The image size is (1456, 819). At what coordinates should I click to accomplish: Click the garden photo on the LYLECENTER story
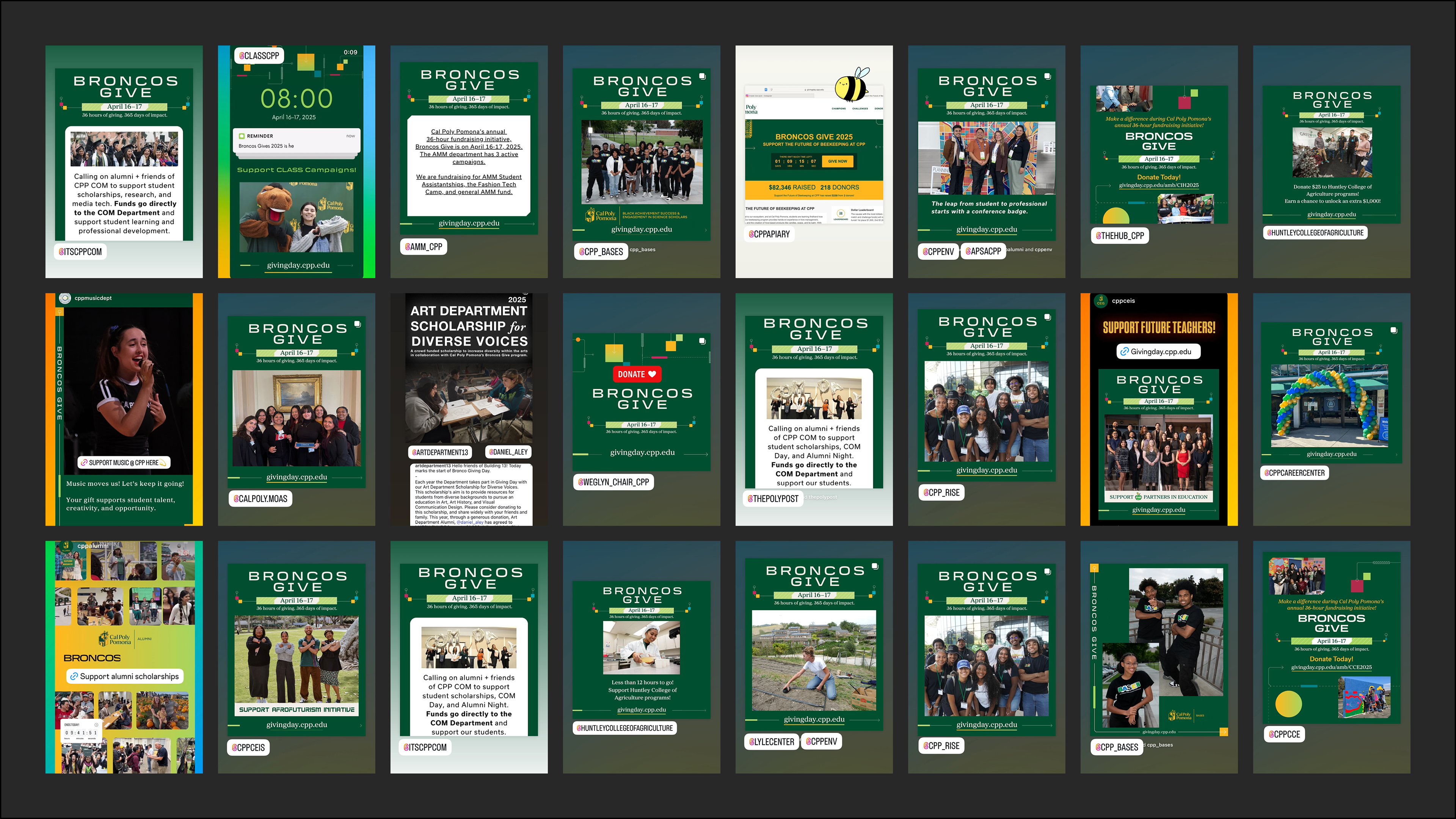(814, 660)
